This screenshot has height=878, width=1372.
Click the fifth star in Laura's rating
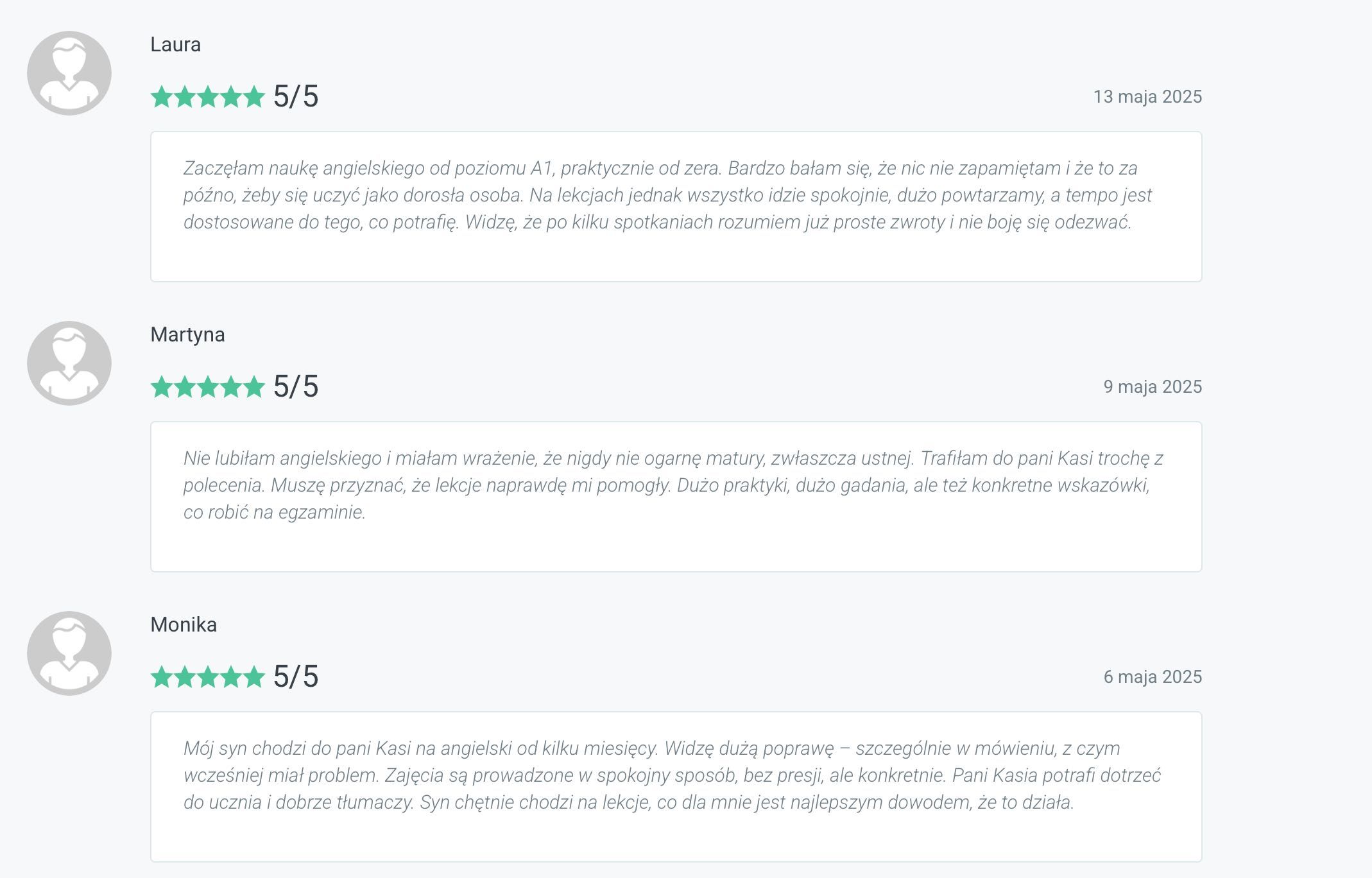pyautogui.click(x=254, y=97)
